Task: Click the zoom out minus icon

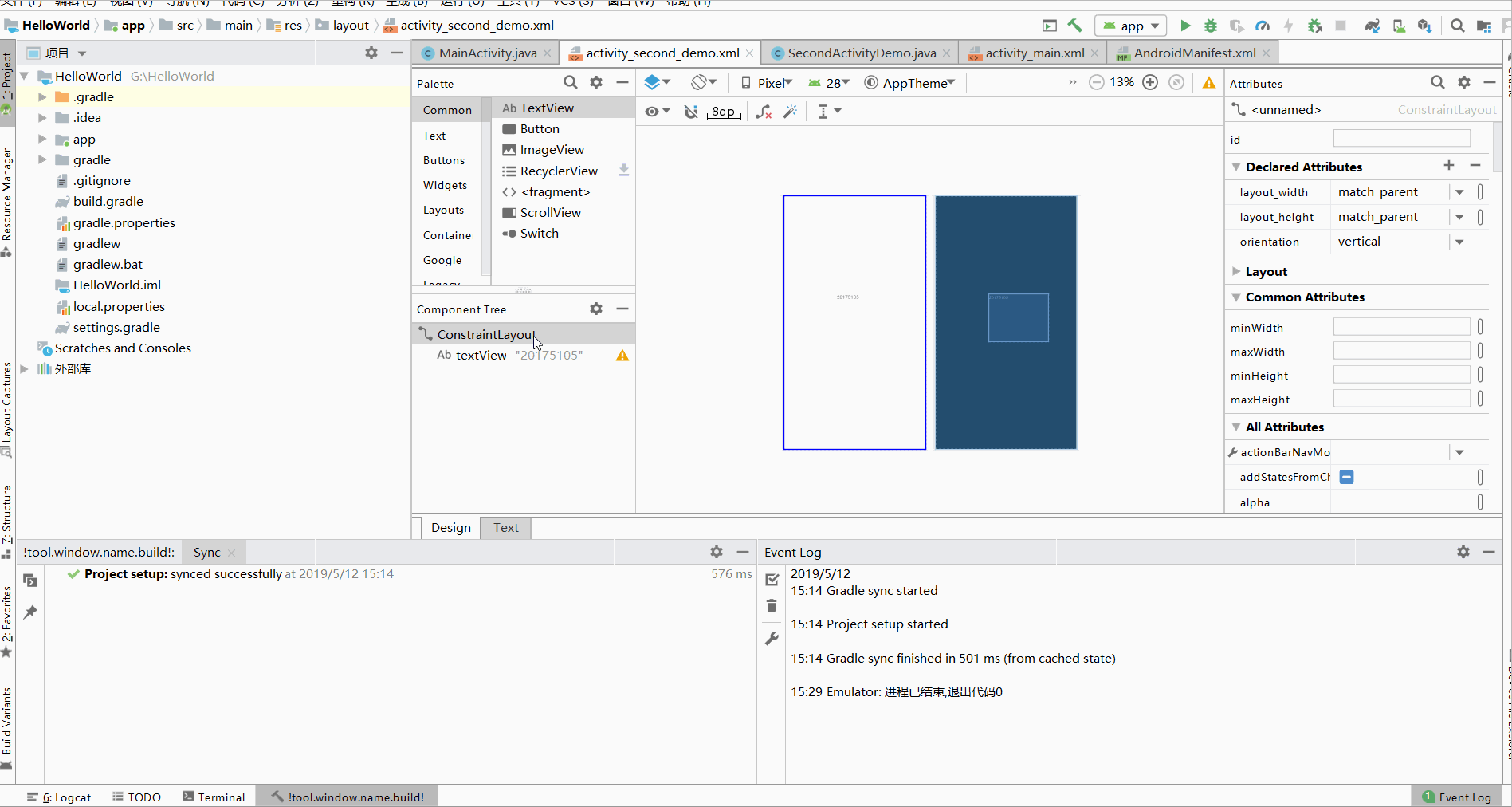Action: point(1097,82)
